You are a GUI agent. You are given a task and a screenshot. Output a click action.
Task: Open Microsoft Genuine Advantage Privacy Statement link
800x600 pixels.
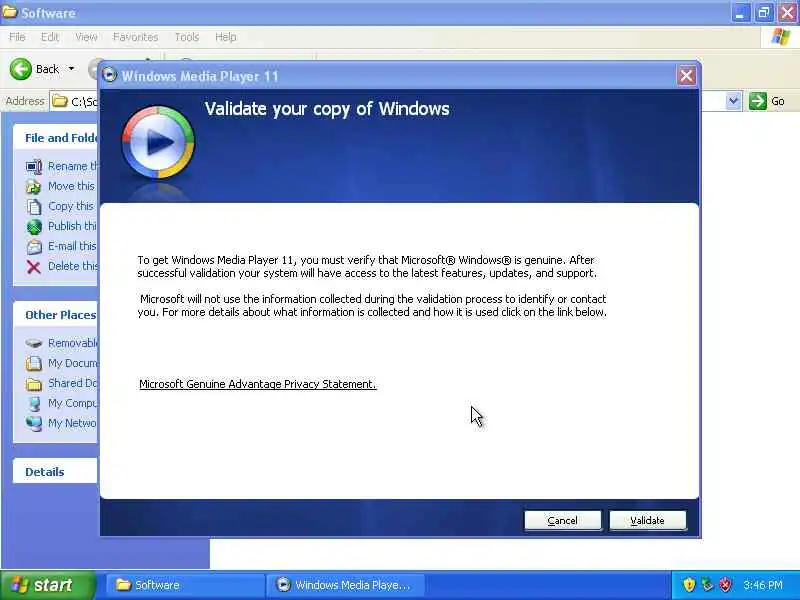[258, 384]
